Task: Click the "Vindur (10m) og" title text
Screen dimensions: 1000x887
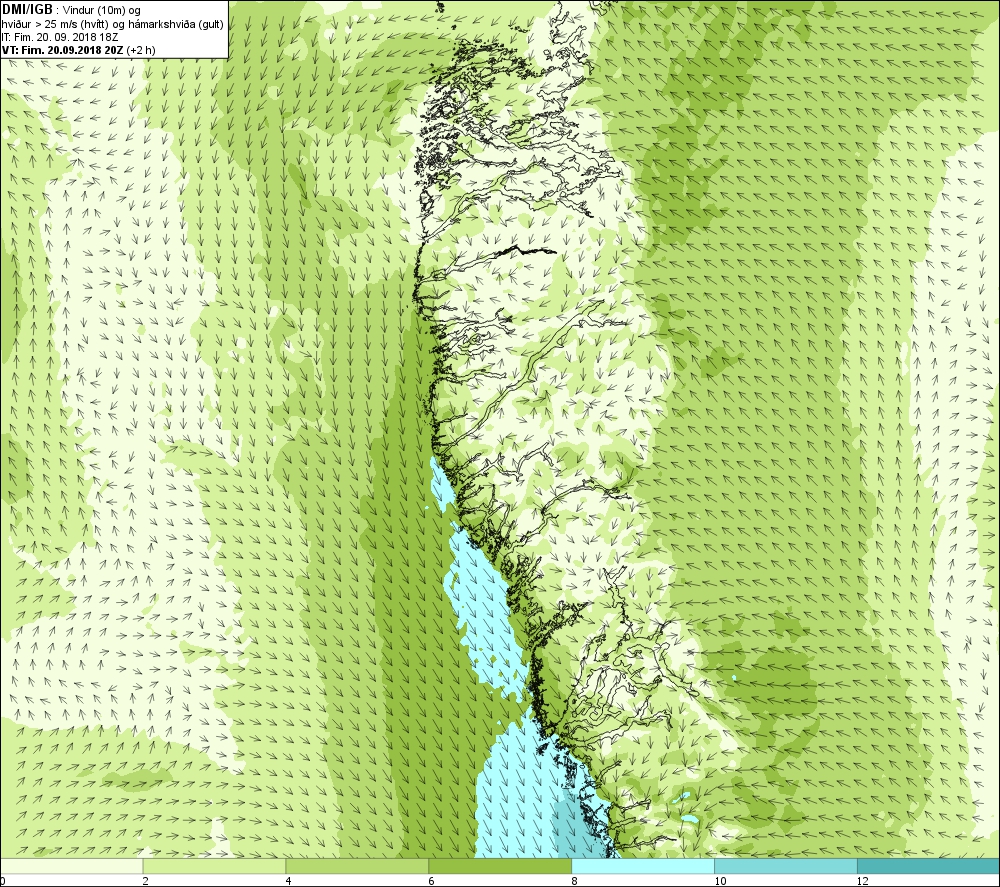Action: [x=102, y=11]
